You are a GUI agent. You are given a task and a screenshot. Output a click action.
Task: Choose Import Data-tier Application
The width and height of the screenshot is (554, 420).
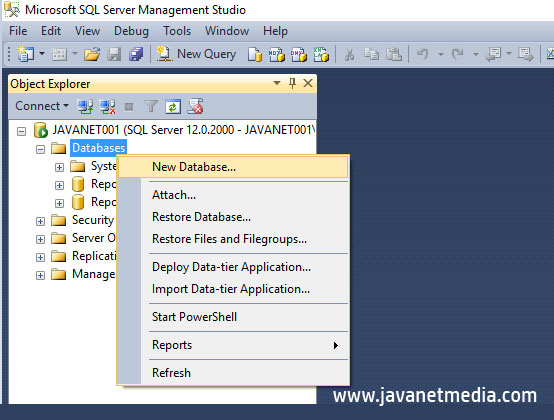click(233, 289)
